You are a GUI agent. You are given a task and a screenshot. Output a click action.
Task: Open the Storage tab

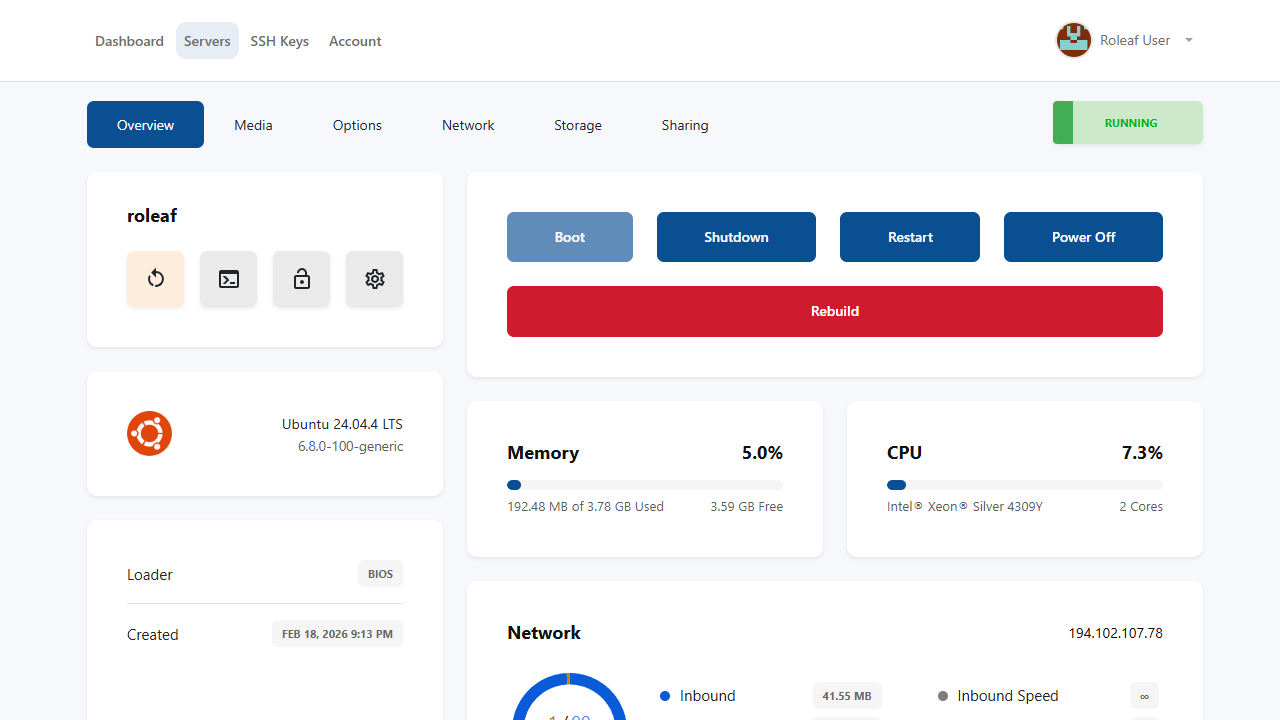(577, 124)
